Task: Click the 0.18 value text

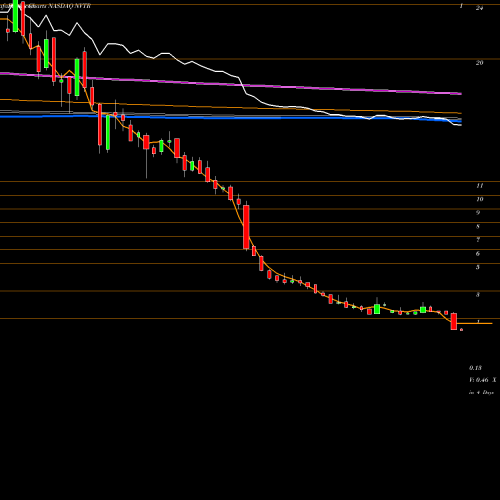Action: click(x=475, y=368)
